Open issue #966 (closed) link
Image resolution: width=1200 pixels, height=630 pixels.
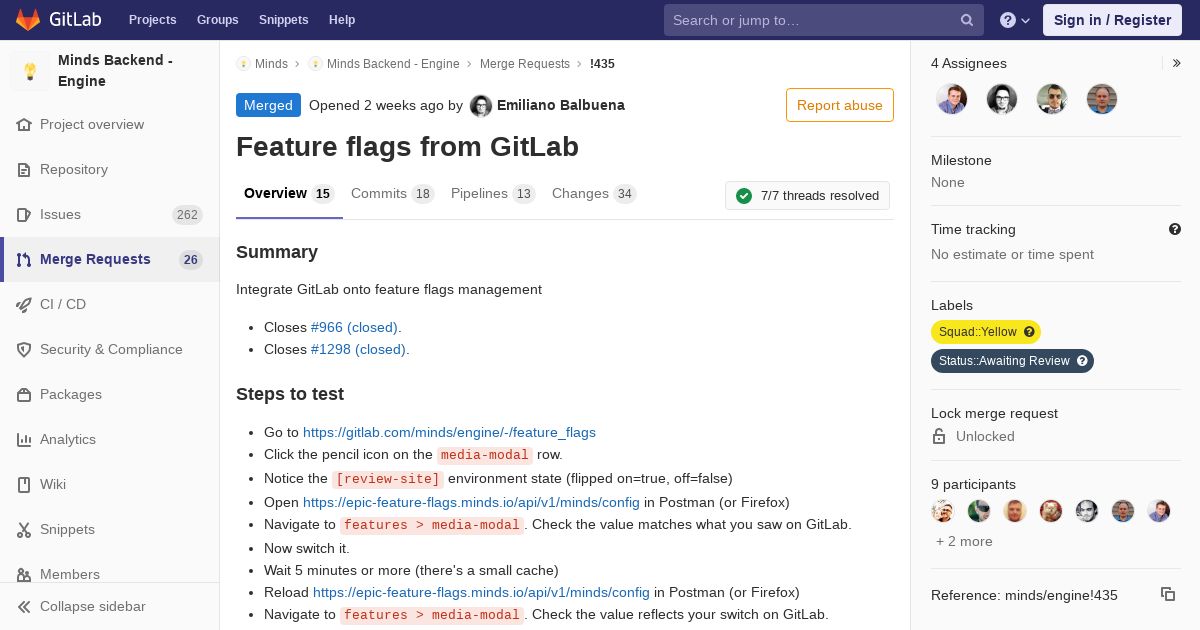click(x=354, y=327)
